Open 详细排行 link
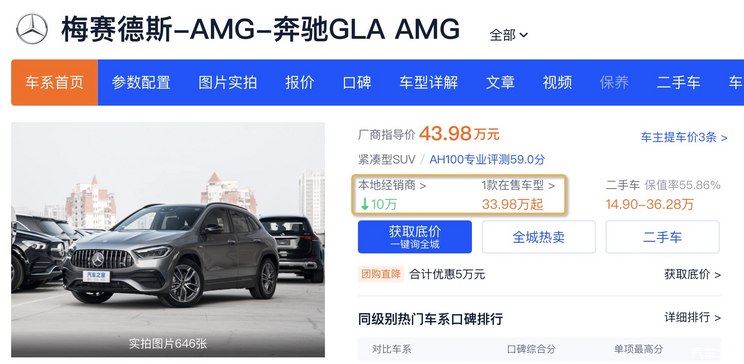 [692, 317]
